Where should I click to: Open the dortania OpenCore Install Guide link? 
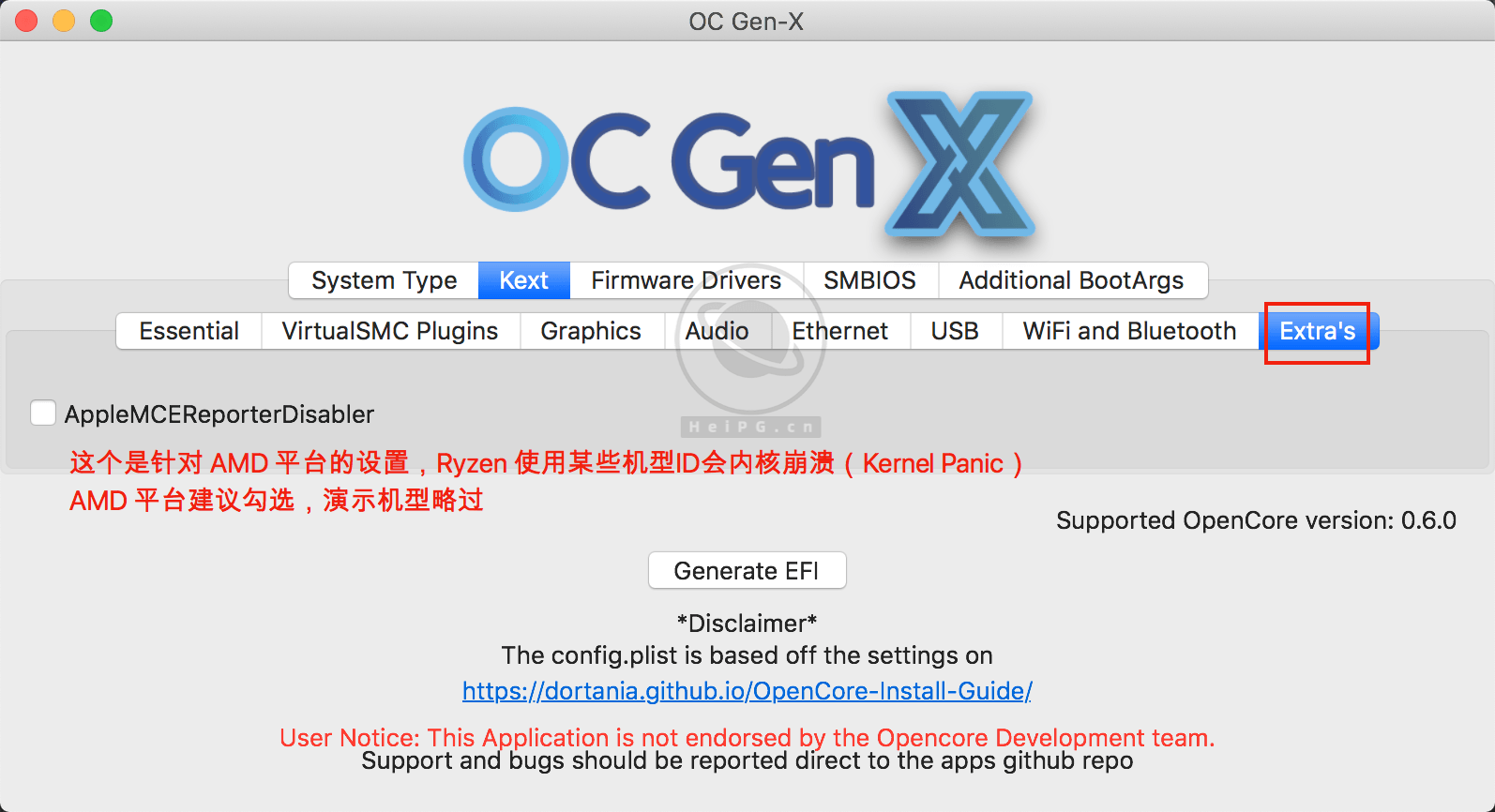pyautogui.click(x=747, y=691)
